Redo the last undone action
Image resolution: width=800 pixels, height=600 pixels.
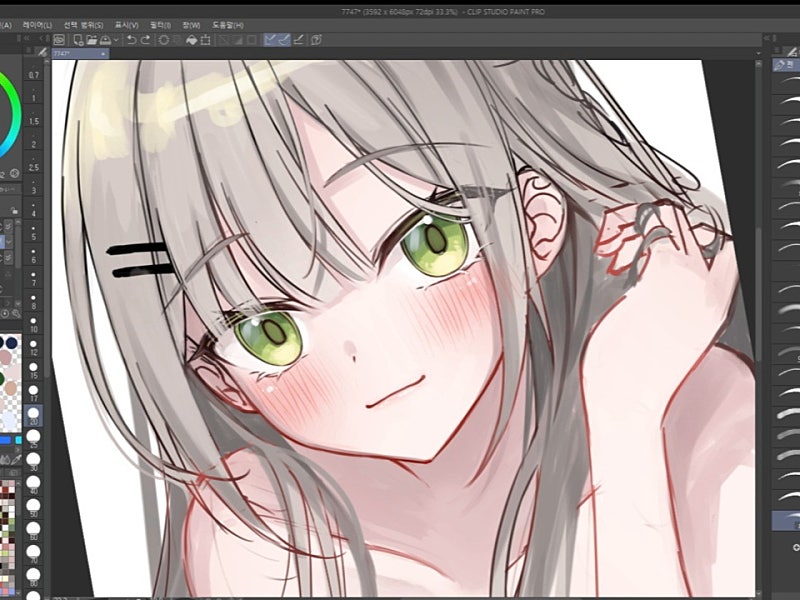(145, 40)
